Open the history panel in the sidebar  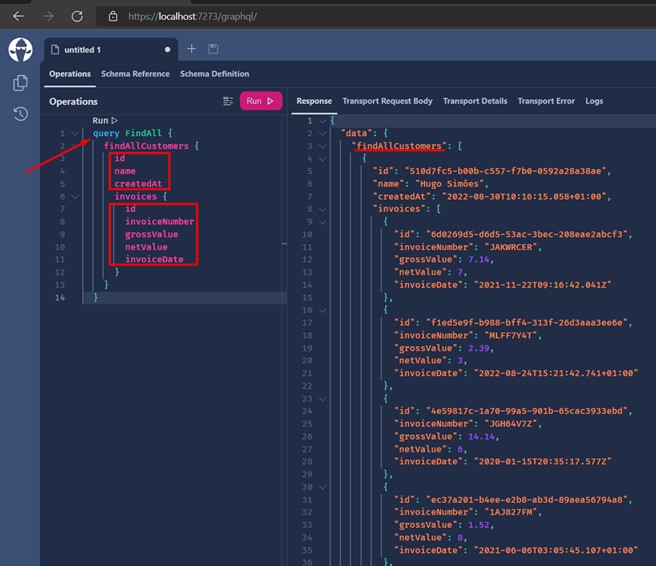(x=20, y=114)
